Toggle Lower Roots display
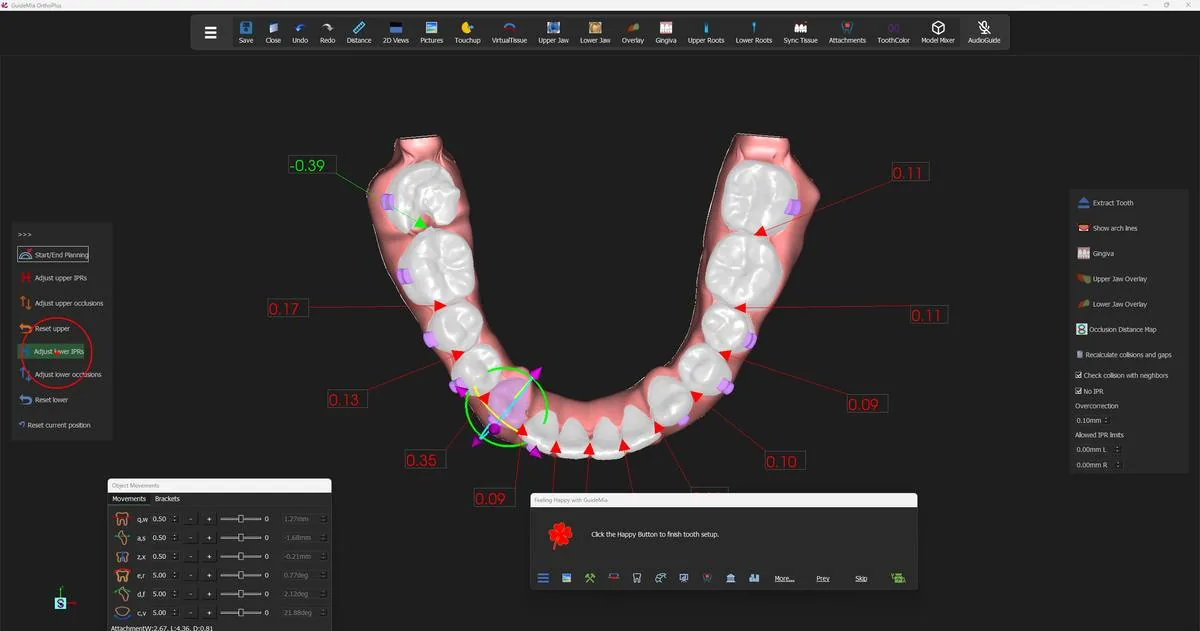 (754, 32)
